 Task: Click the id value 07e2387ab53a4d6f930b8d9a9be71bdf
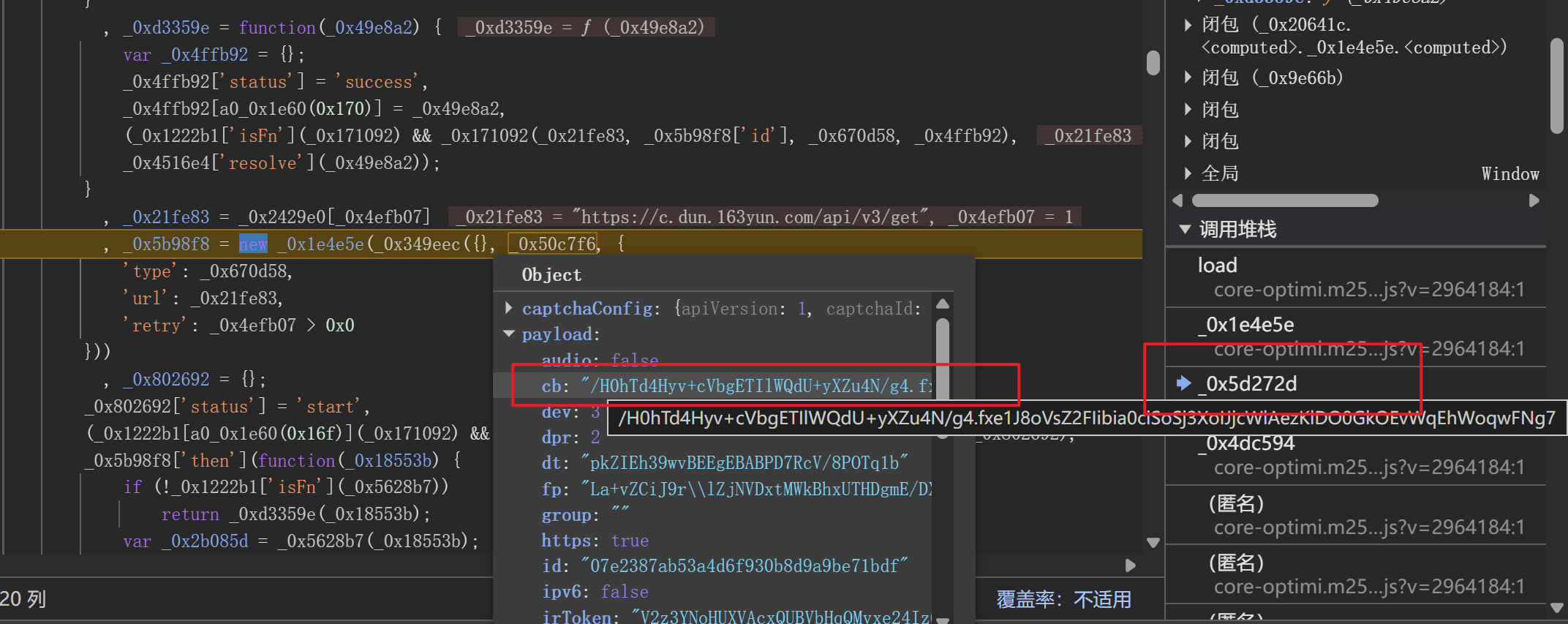pyautogui.click(x=745, y=566)
